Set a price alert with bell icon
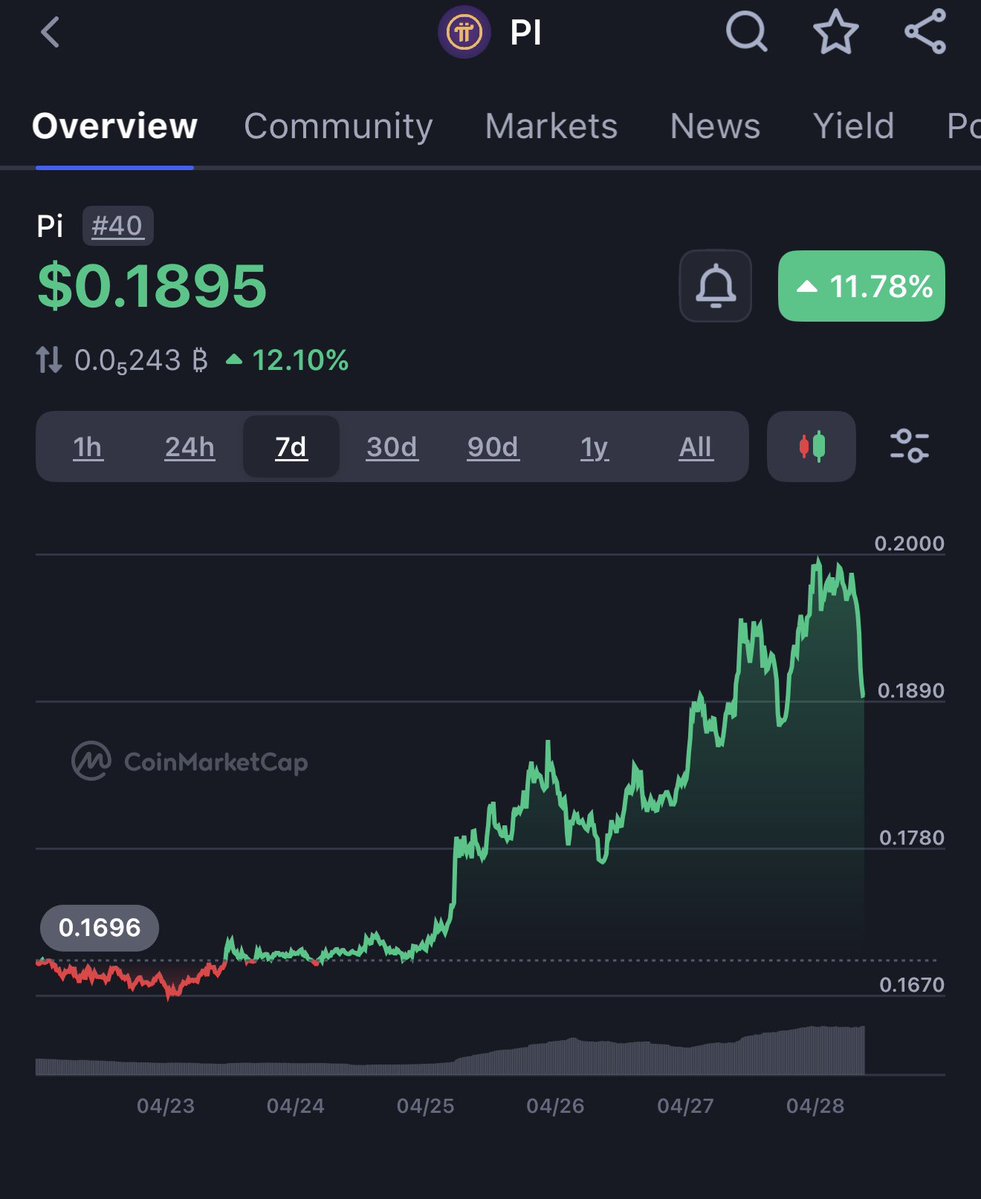Viewport: 981px width, 1199px height. tap(715, 286)
